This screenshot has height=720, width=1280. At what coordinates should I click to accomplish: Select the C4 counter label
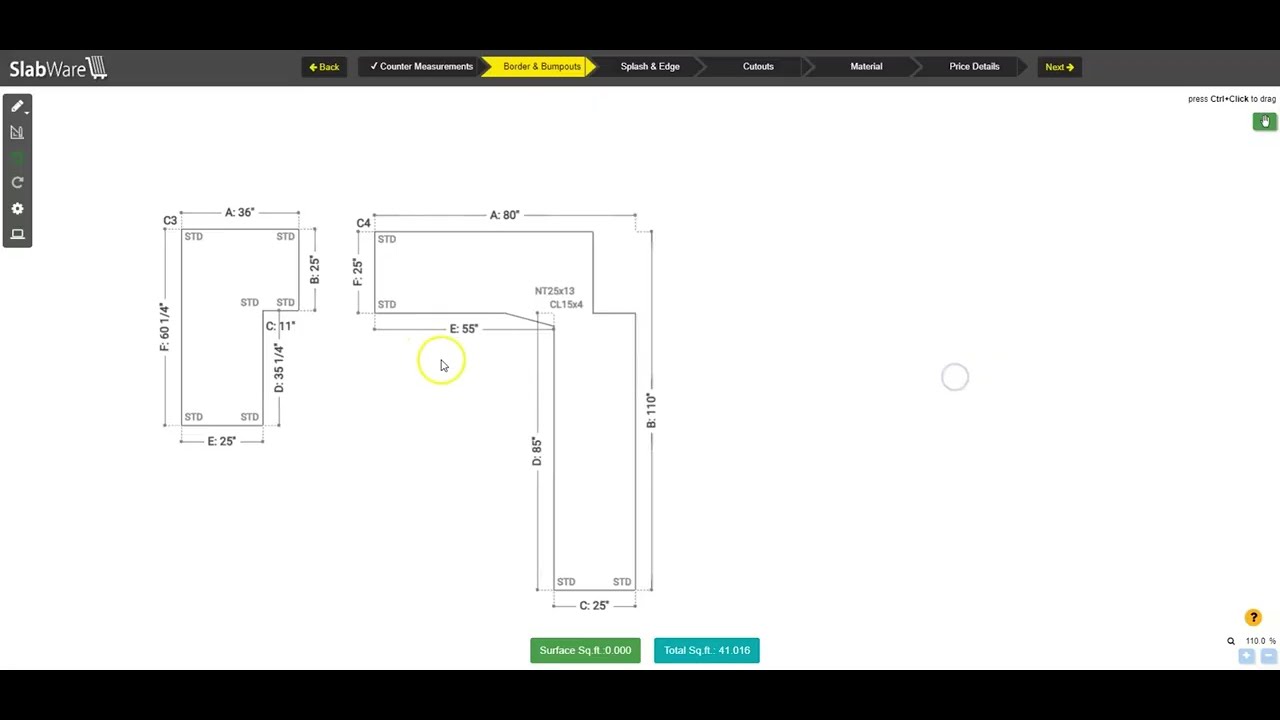click(x=363, y=223)
